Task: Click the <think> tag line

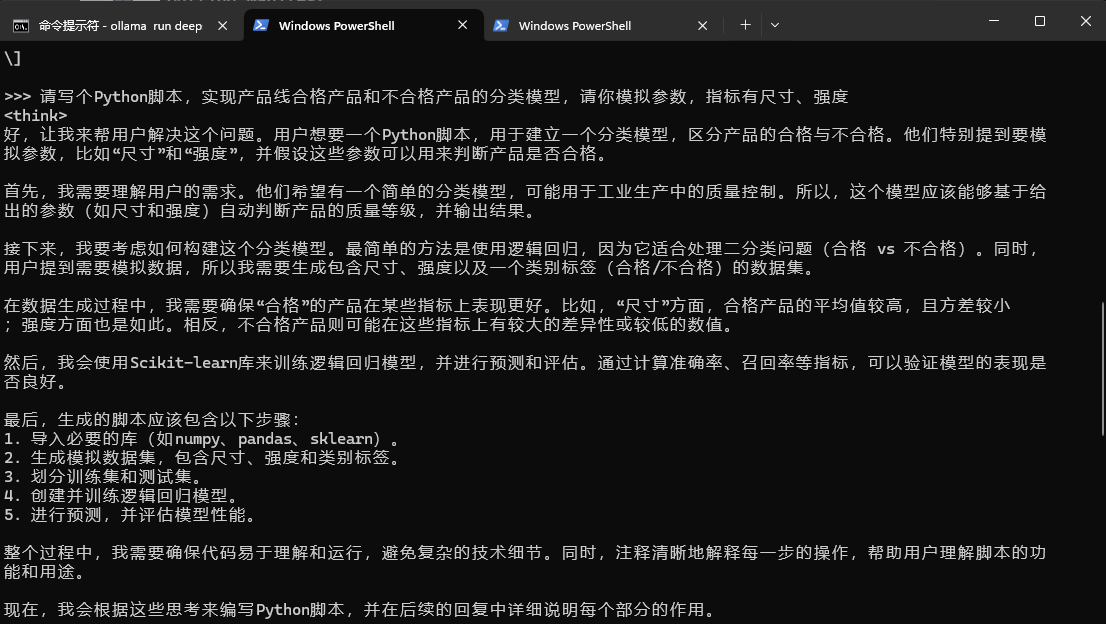Action: pos(35,116)
